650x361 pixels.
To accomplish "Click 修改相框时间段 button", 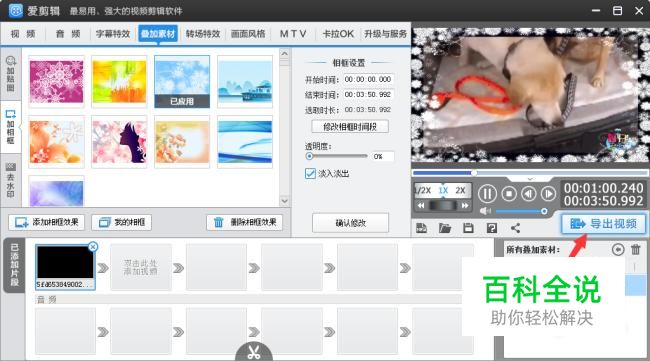I will [350, 127].
